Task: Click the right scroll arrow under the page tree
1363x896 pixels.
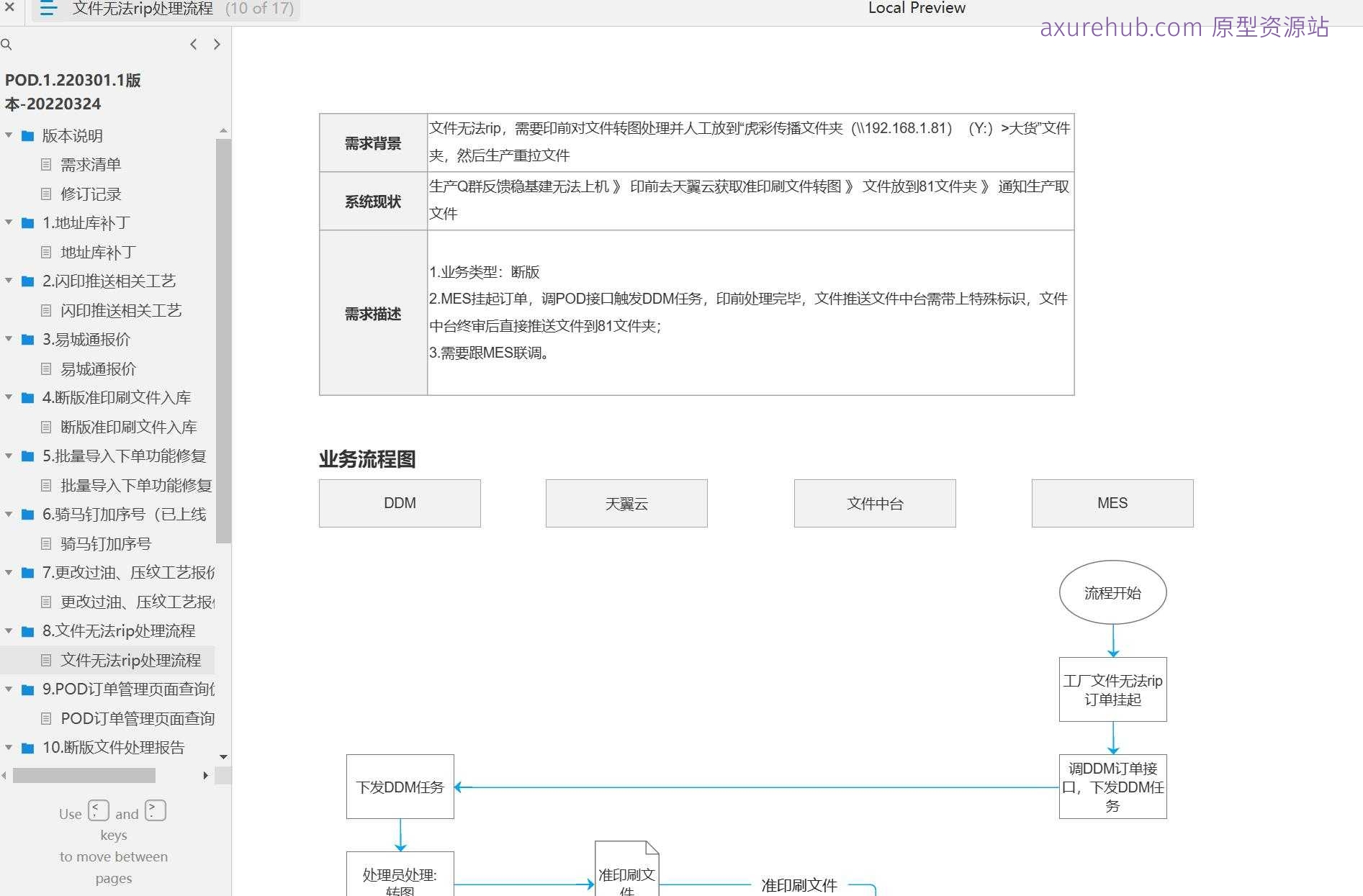Action: pos(207,776)
